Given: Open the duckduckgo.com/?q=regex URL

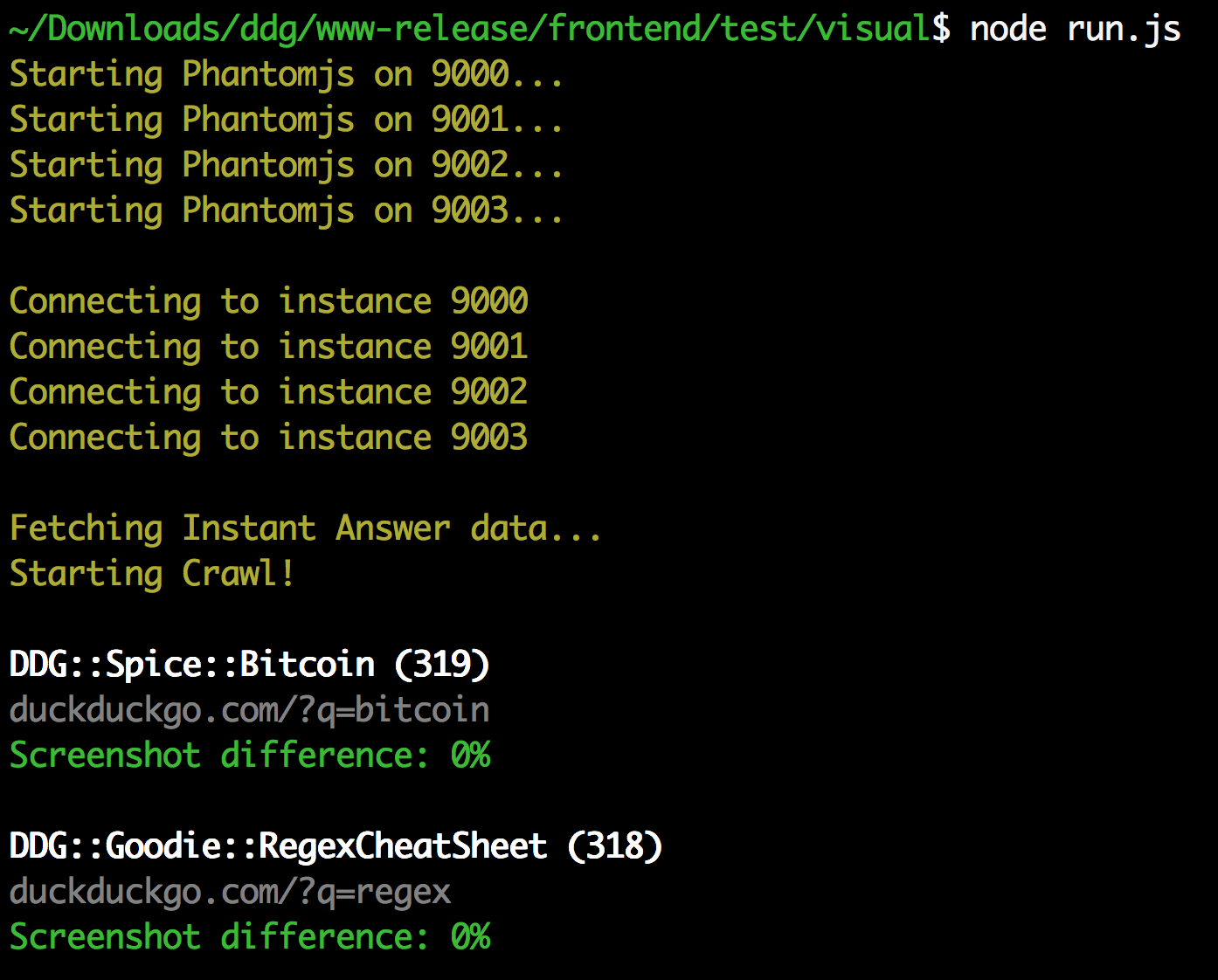Looking at the screenshot, I should tap(230, 893).
